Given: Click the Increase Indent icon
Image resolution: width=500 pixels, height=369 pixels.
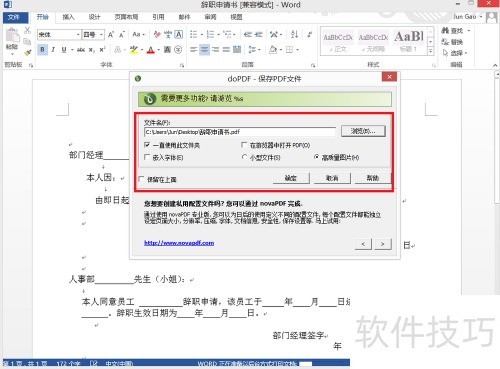Looking at the screenshot, I should coord(259,34).
